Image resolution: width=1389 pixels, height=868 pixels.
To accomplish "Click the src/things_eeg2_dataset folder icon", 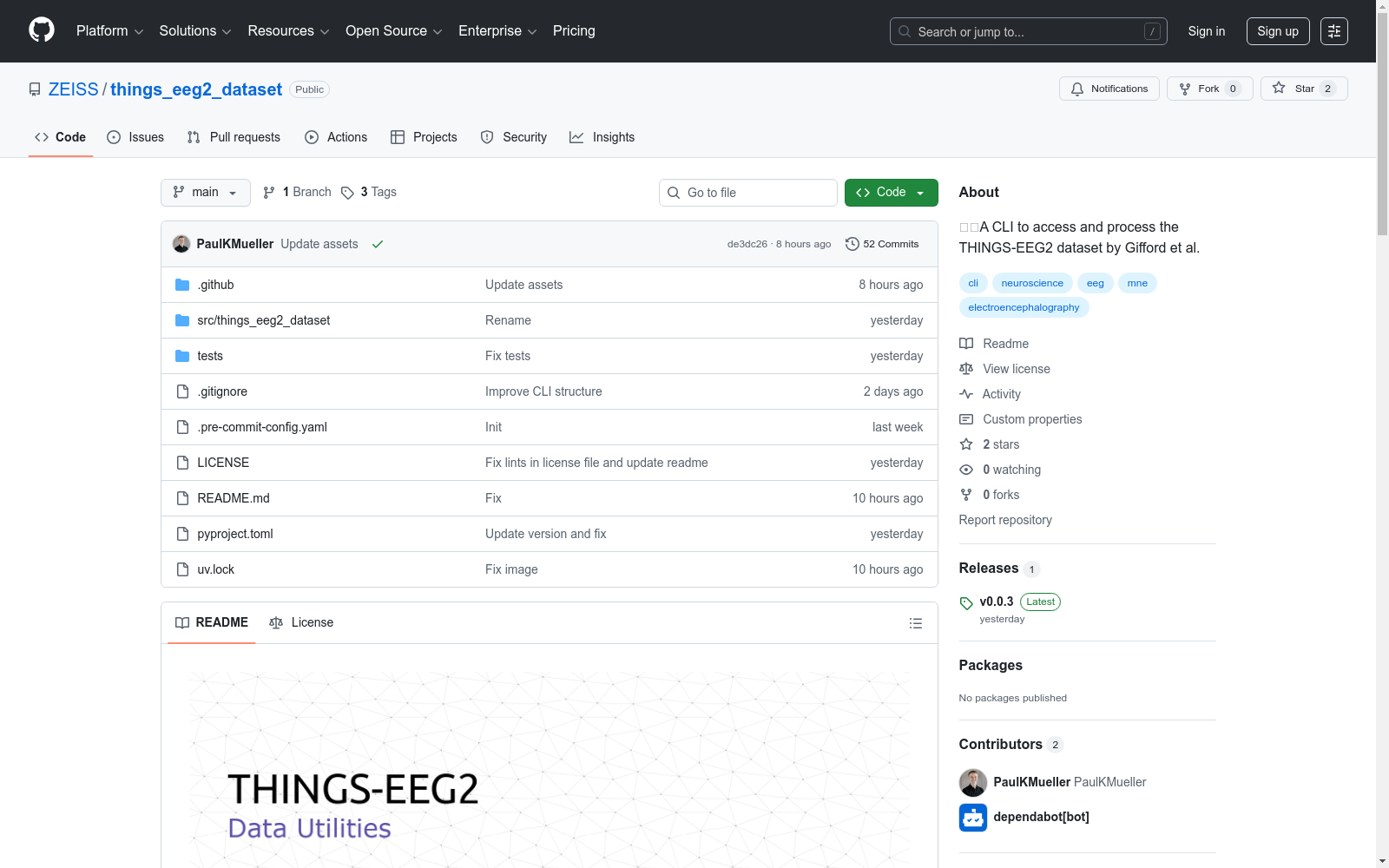I will point(182,320).
